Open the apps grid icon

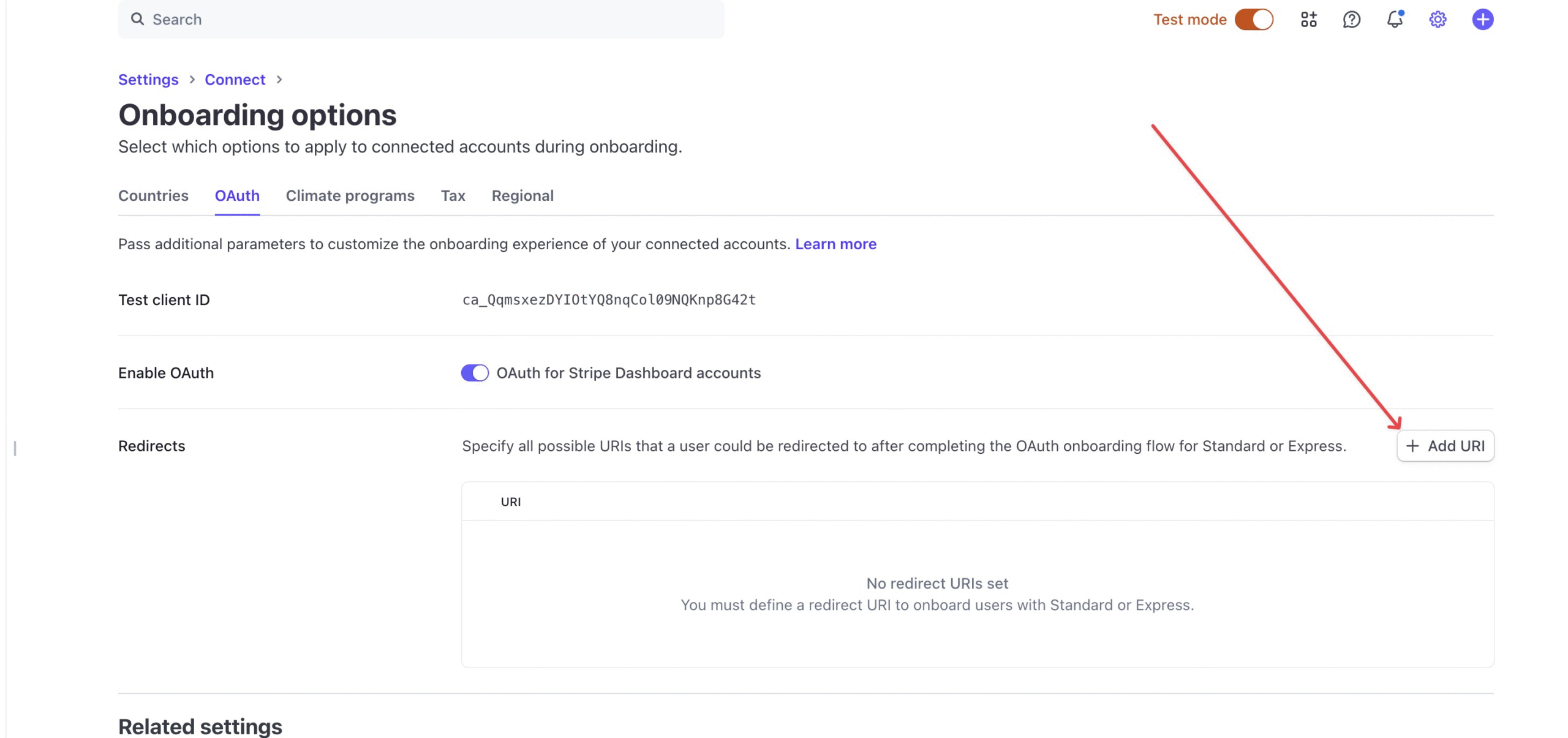[x=1308, y=20]
